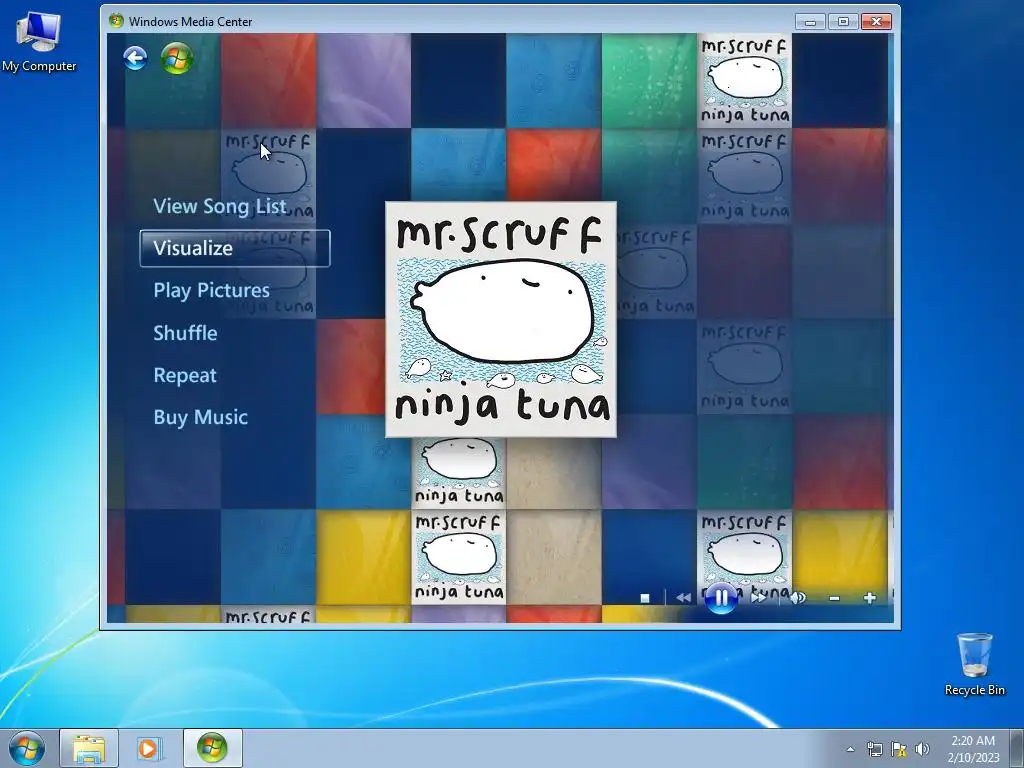Viewport: 1024px width, 768px height.
Task: Show hidden system tray icons
Action: (850, 749)
